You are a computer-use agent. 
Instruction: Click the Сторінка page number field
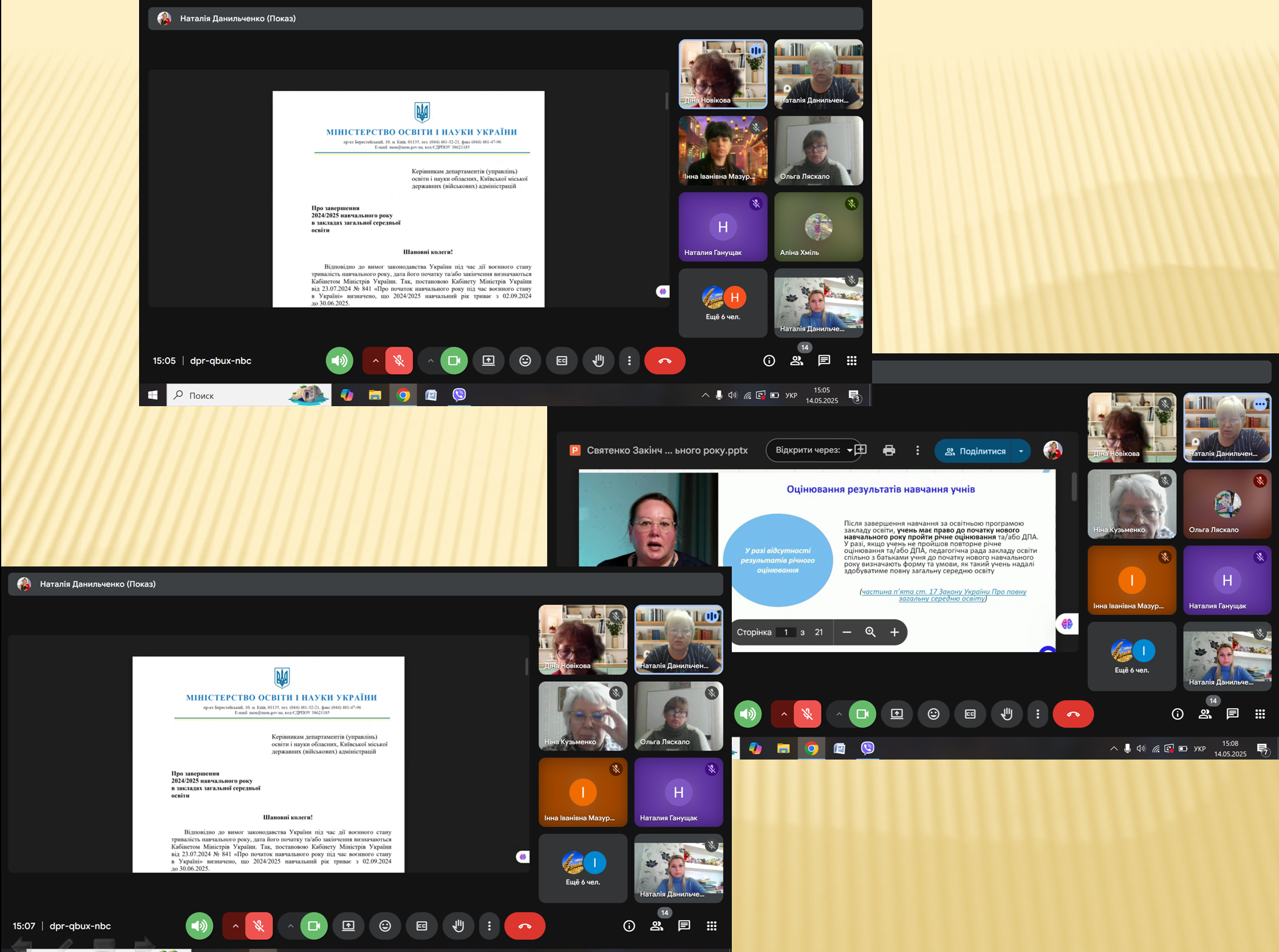point(786,632)
